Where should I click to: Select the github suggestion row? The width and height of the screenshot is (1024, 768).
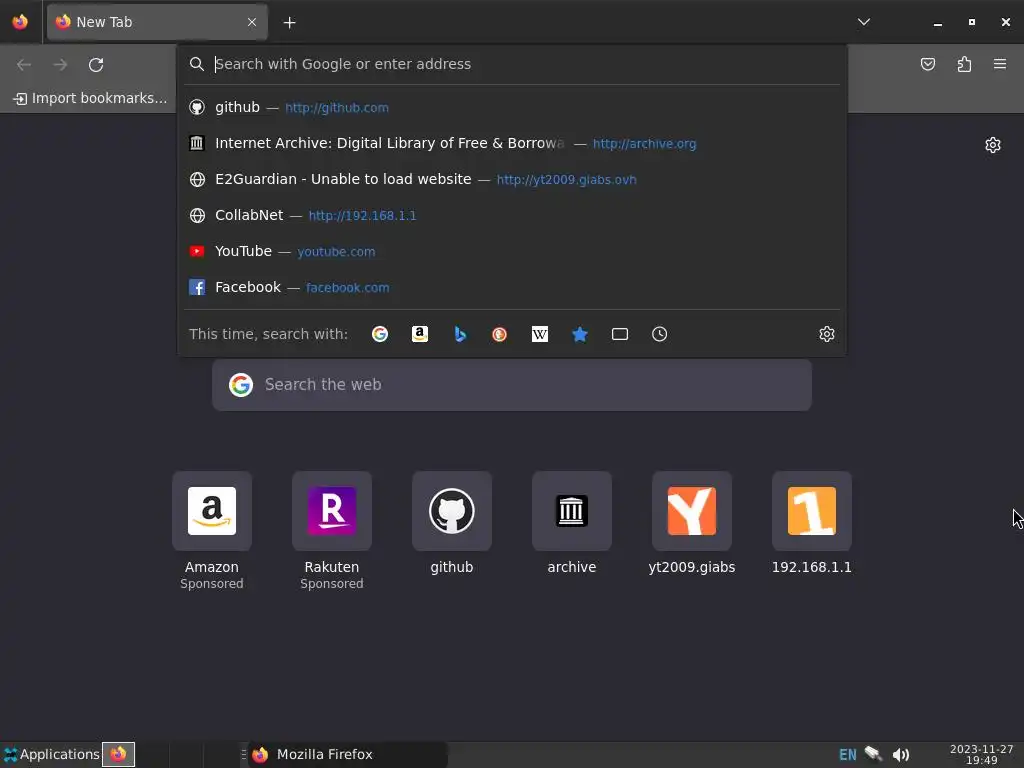[x=512, y=107]
